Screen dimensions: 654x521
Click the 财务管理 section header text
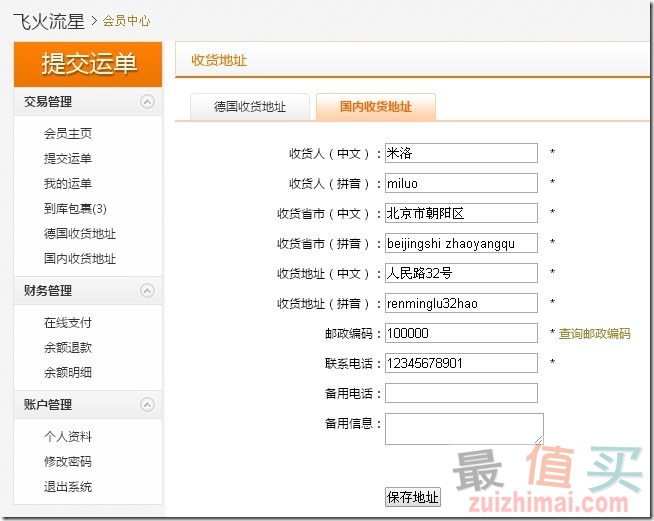48,290
